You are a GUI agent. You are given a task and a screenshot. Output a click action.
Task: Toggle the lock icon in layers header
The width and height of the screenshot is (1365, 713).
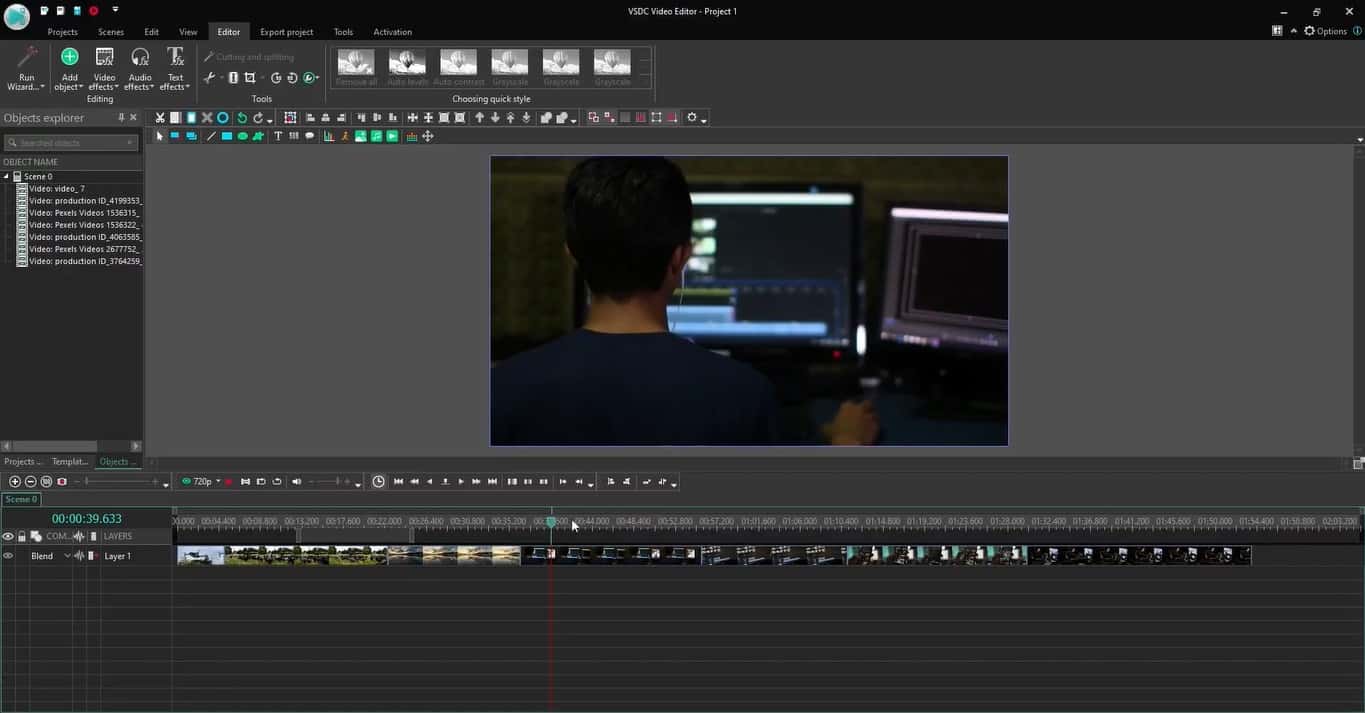[22, 537]
